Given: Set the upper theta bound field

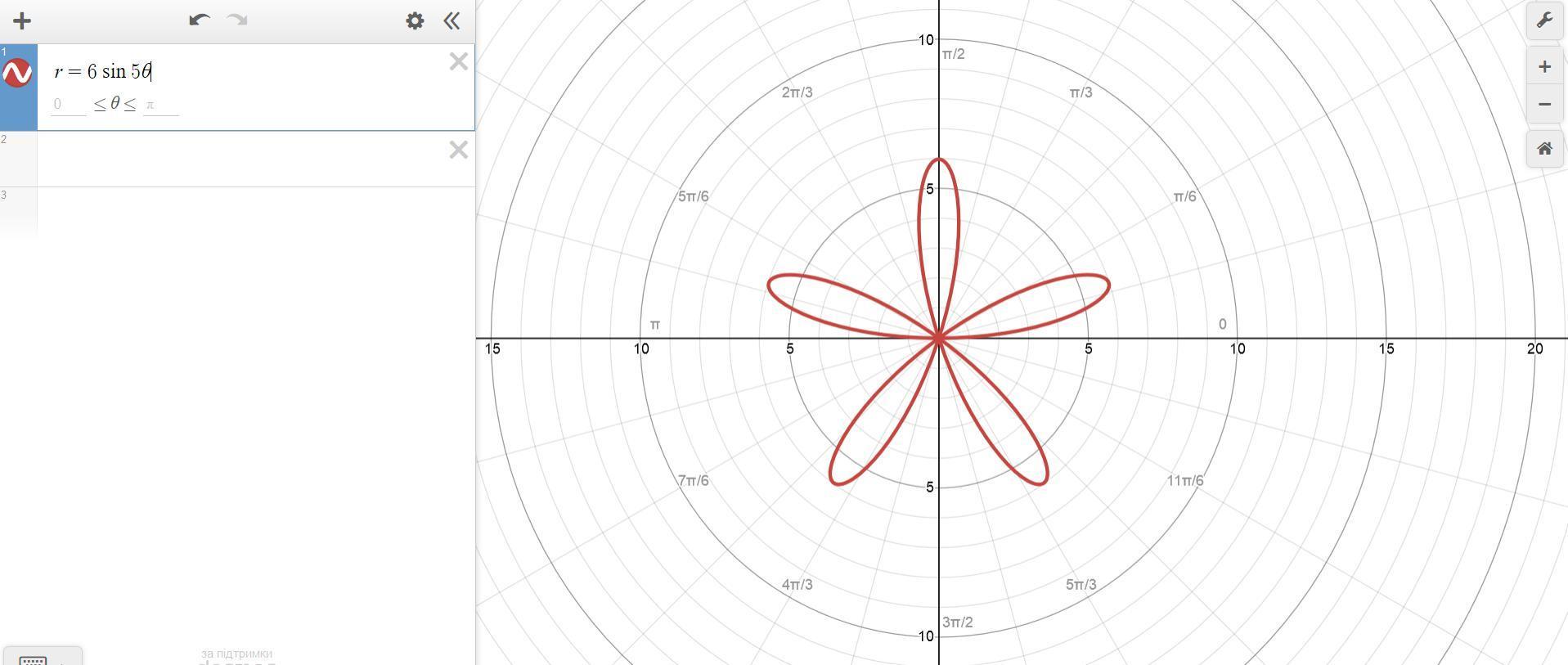Looking at the screenshot, I should pos(161,105).
